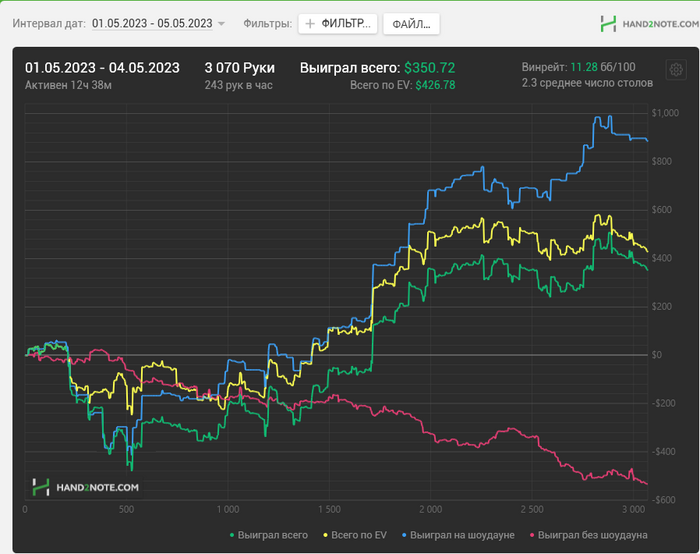This screenshot has width=700, height=554.
Task: Click the 2 000 x-axis label
Action: pos(430,509)
